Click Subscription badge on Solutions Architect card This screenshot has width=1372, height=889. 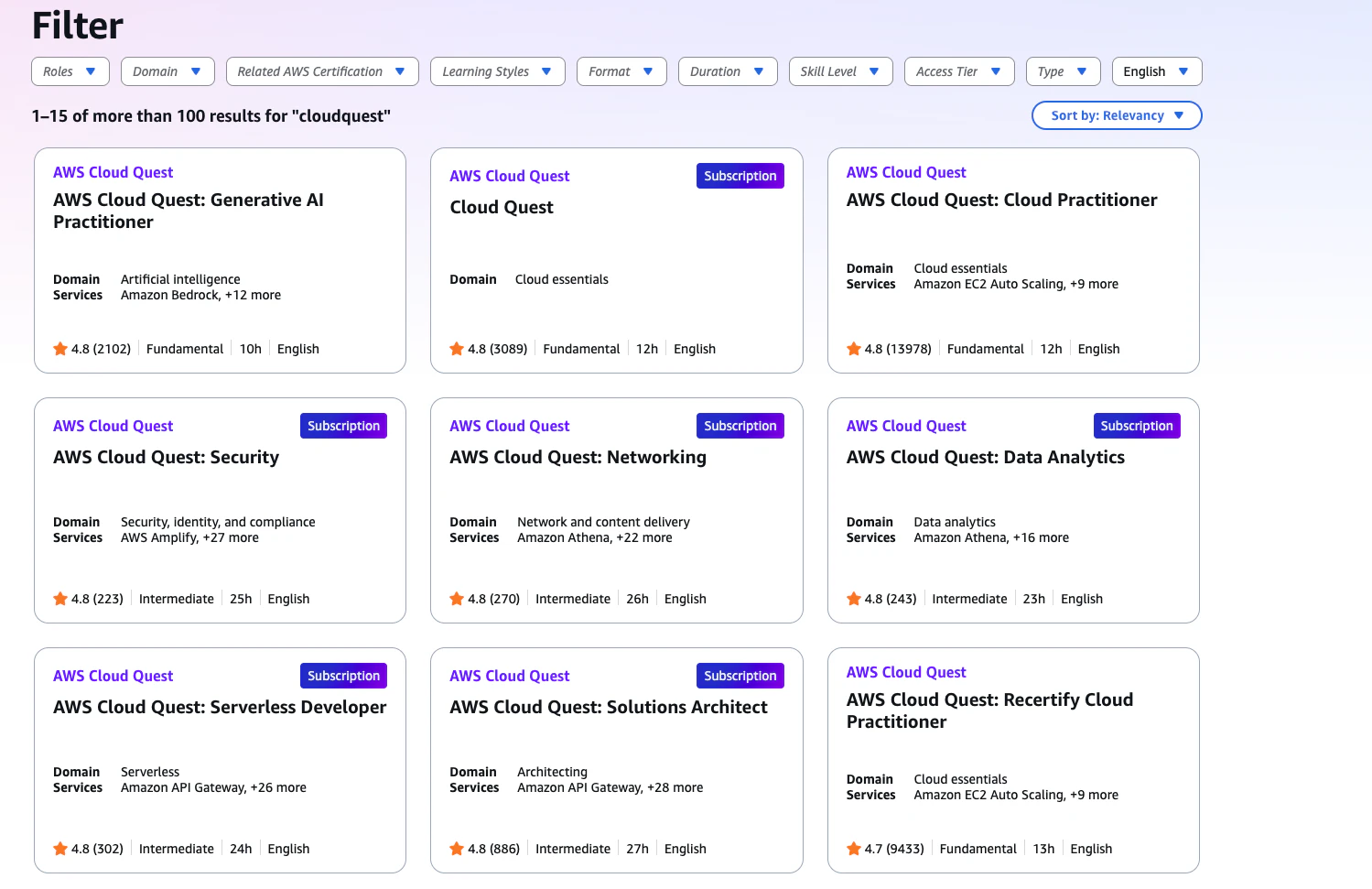click(x=740, y=676)
